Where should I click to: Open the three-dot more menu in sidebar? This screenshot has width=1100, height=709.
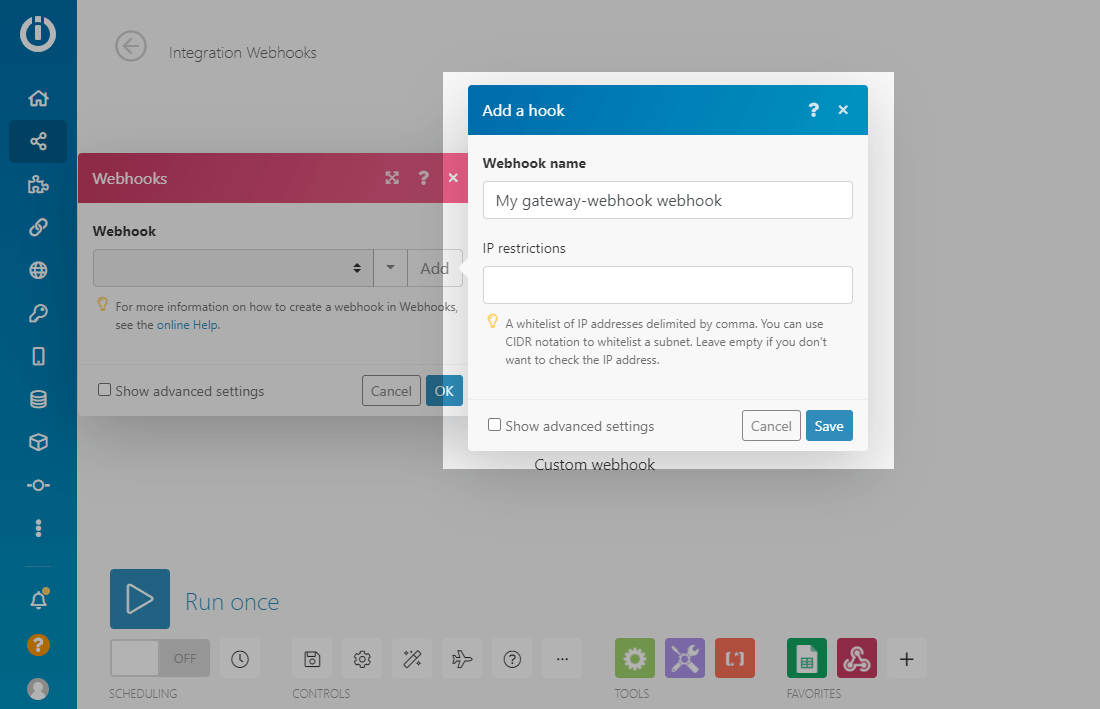tap(38, 528)
